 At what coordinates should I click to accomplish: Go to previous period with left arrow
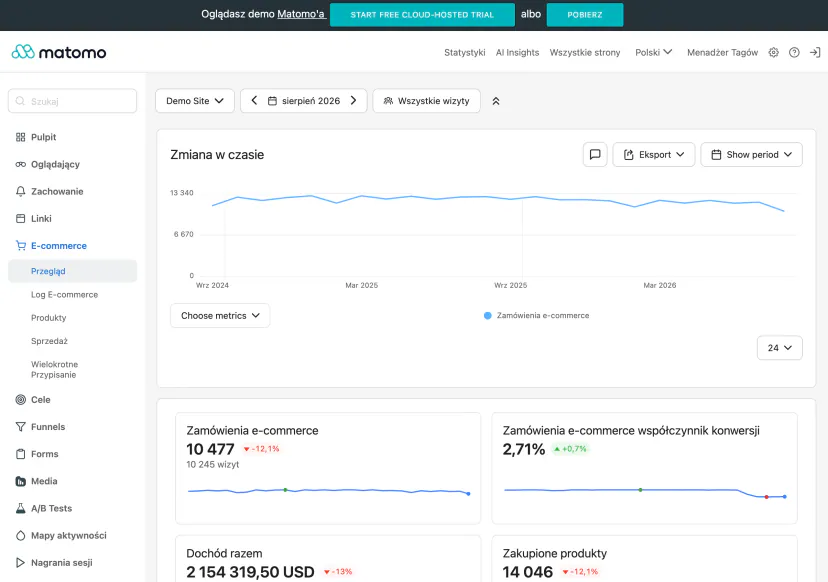click(254, 100)
